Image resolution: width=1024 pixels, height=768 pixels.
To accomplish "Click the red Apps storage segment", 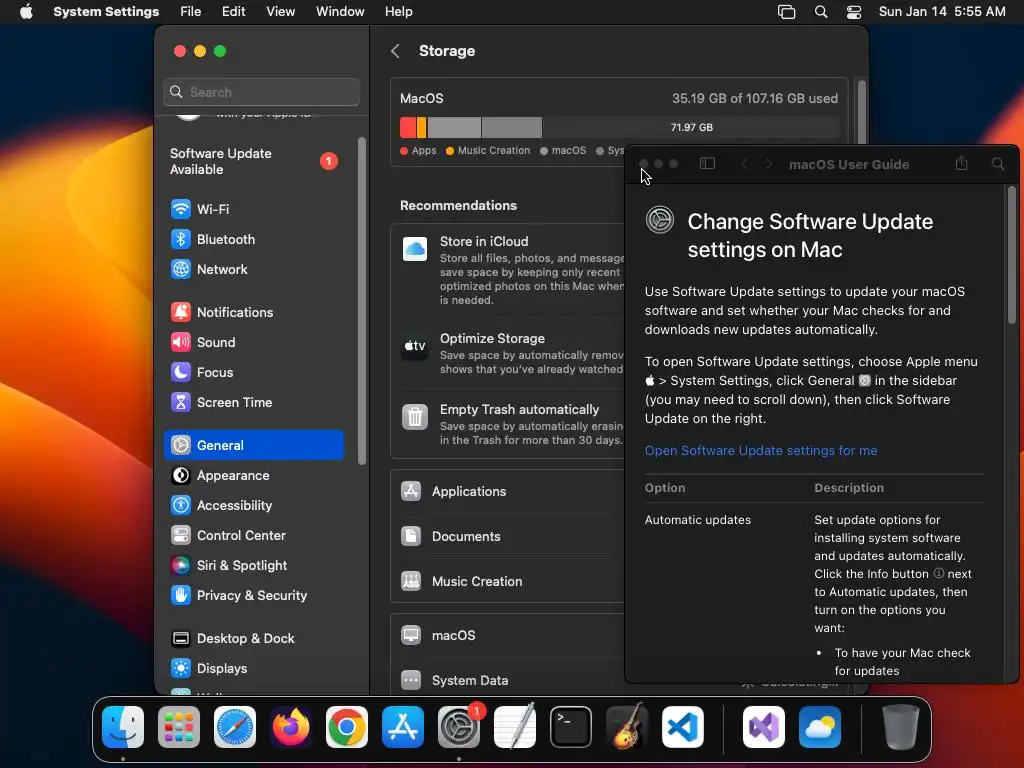I will pos(408,127).
